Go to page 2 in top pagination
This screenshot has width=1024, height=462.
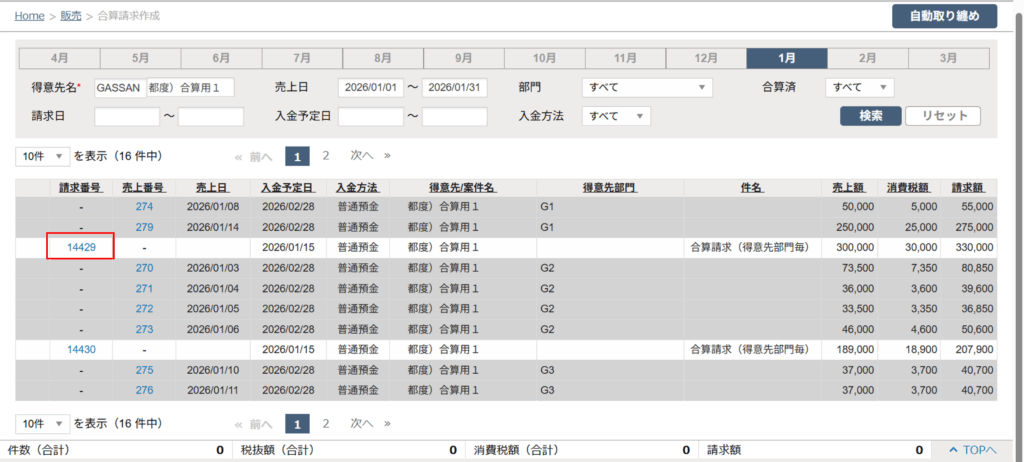326,156
